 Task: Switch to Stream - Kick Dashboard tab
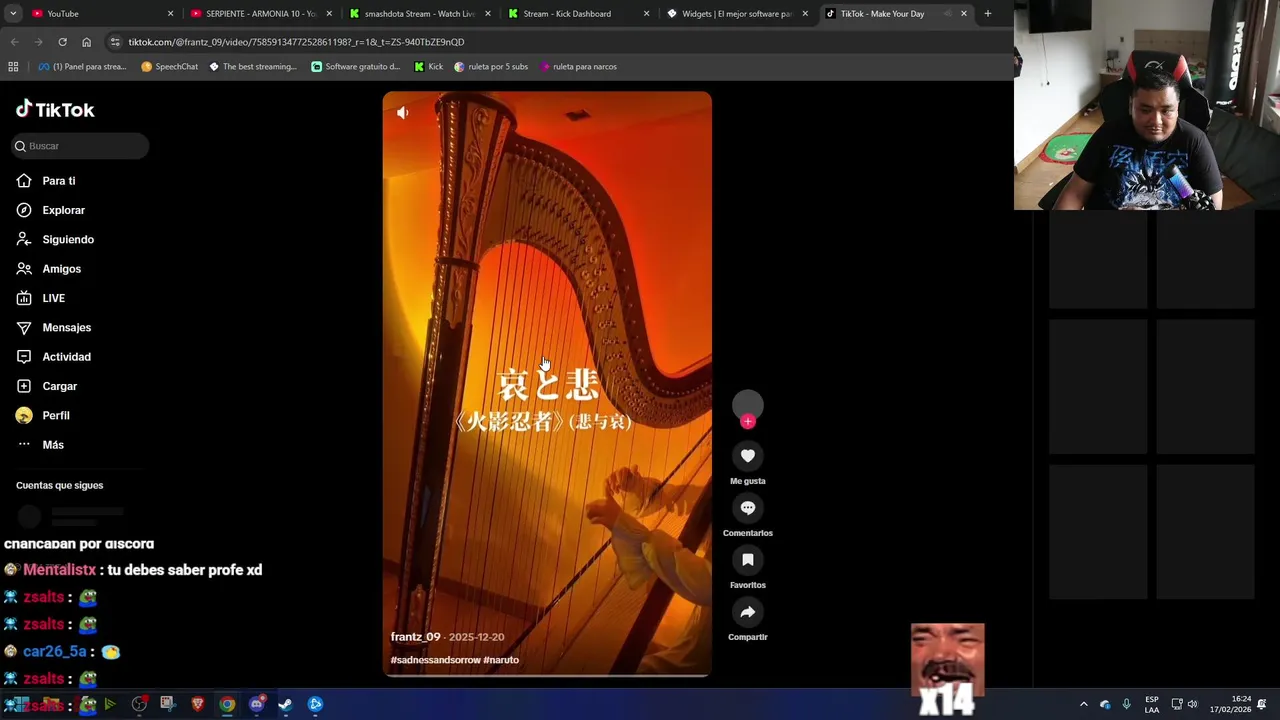[578, 14]
